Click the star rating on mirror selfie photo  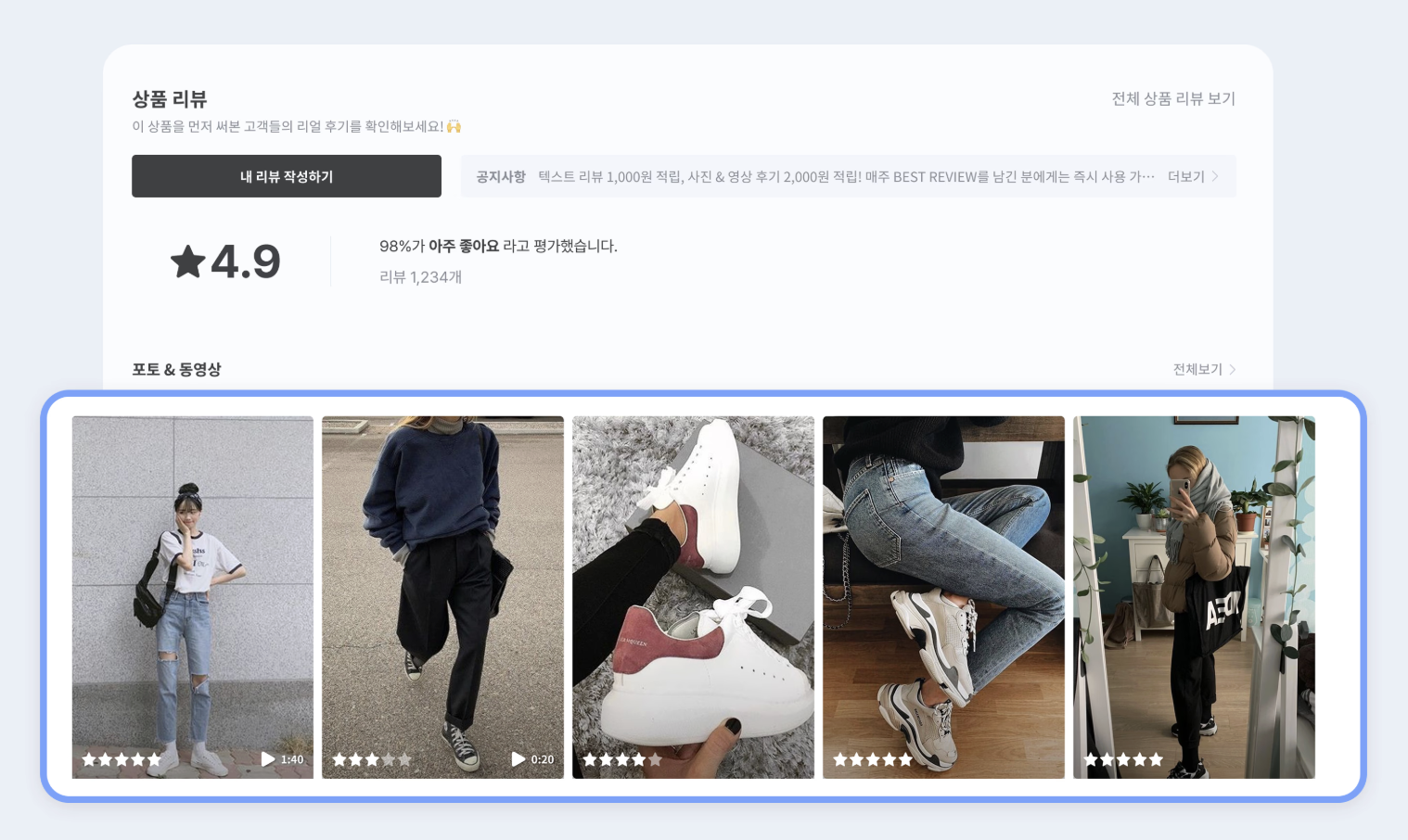pos(1123,759)
